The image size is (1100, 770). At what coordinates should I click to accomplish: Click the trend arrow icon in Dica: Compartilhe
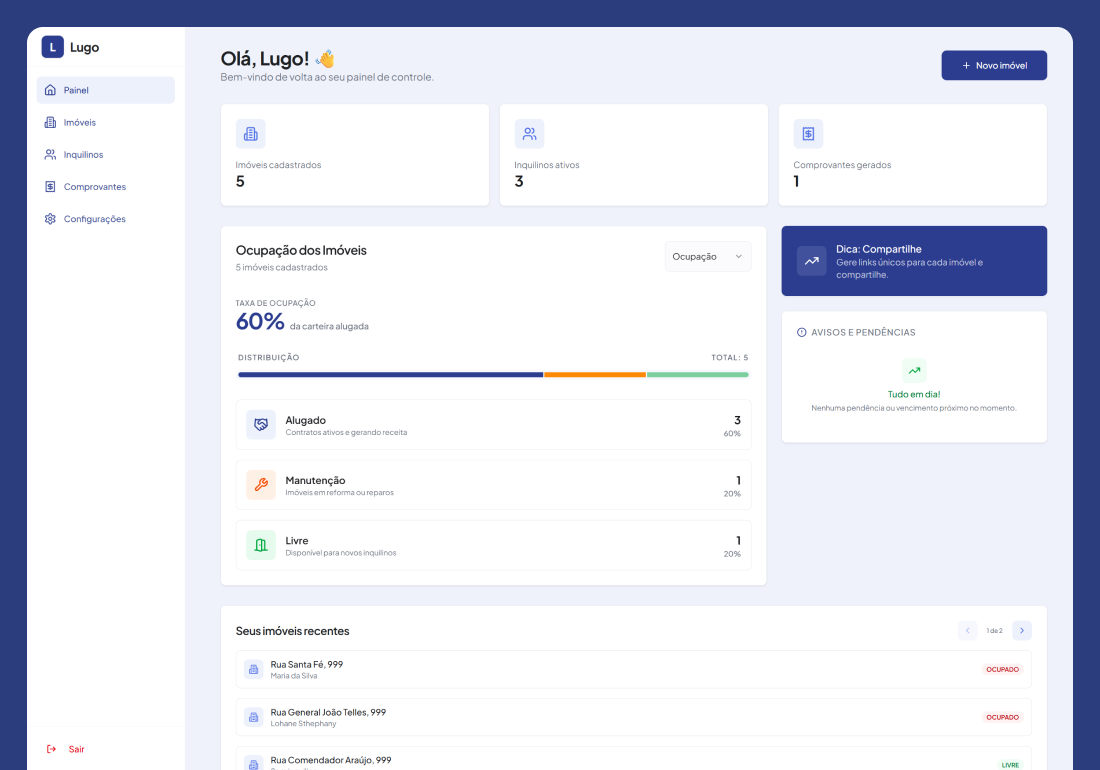click(812, 261)
